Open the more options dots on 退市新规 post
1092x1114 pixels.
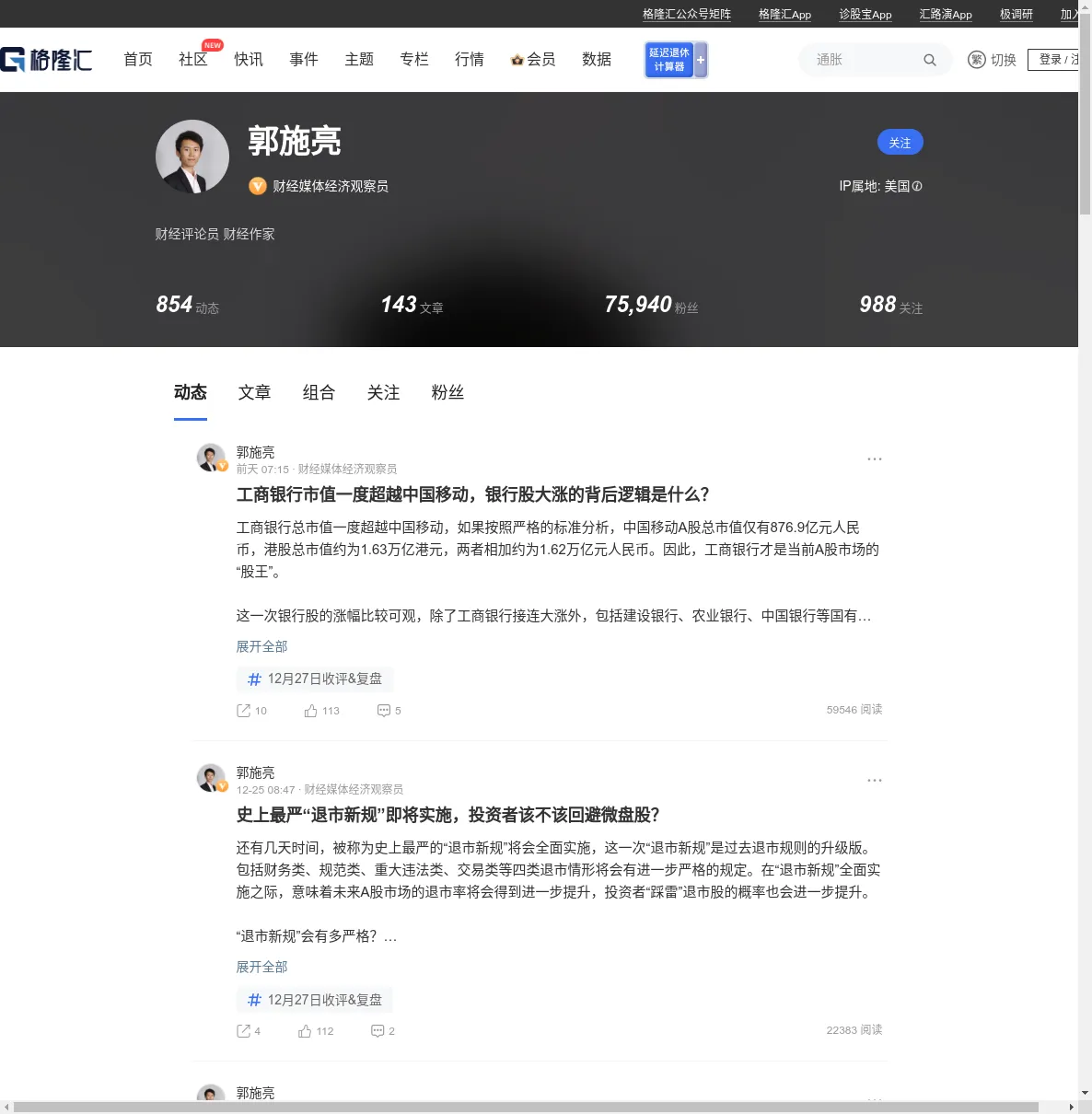click(x=875, y=780)
